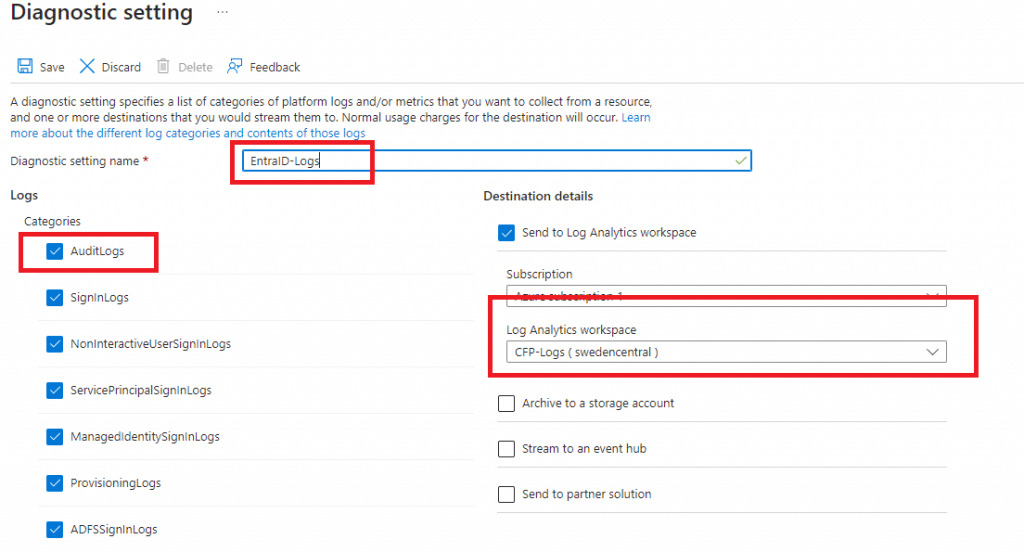Click the Feedback person icon
Image resolution: width=1024 pixels, height=552 pixels.
coord(235,67)
